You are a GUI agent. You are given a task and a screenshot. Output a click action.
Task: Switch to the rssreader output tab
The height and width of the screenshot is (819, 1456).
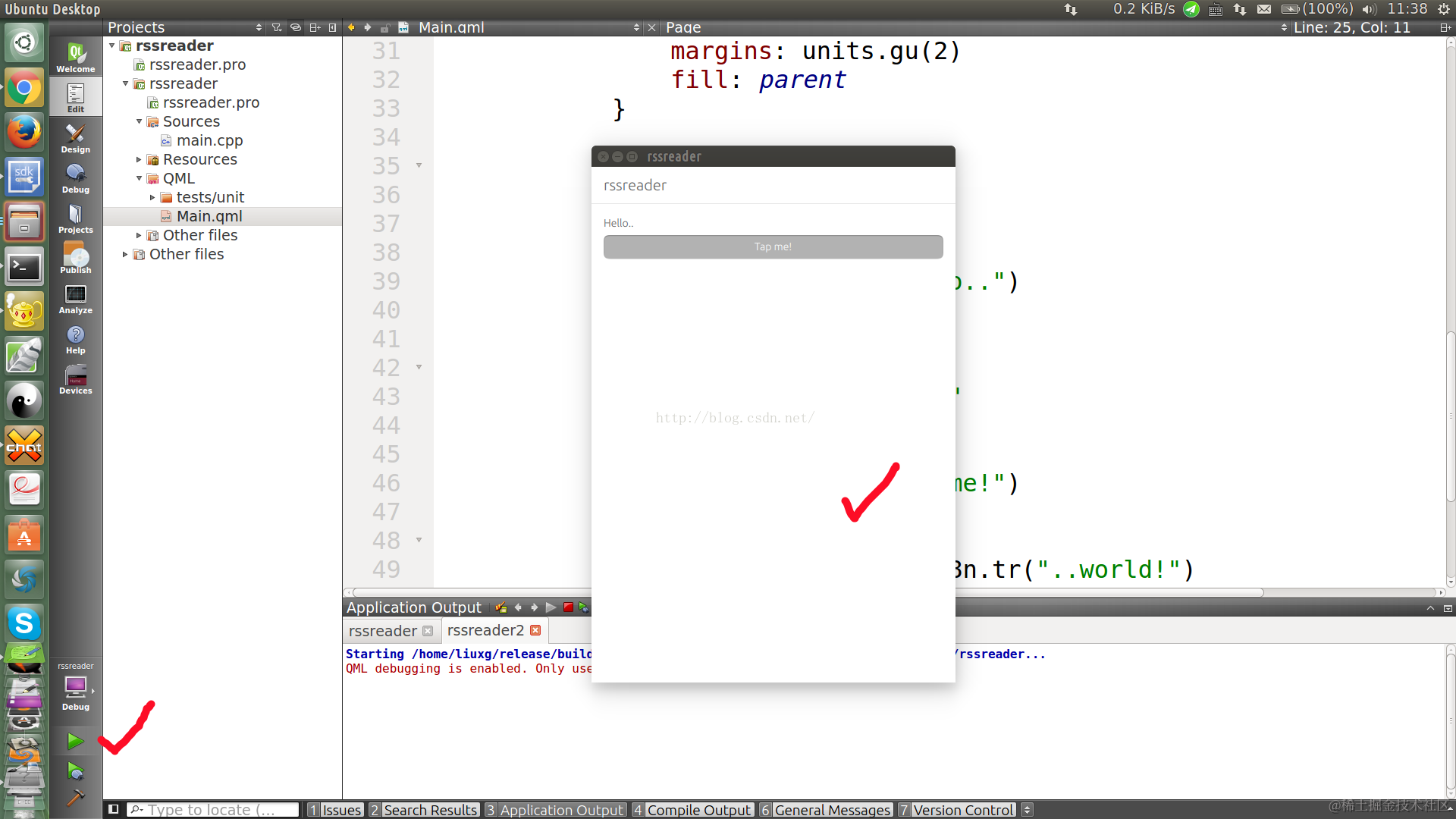(x=383, y=631)
